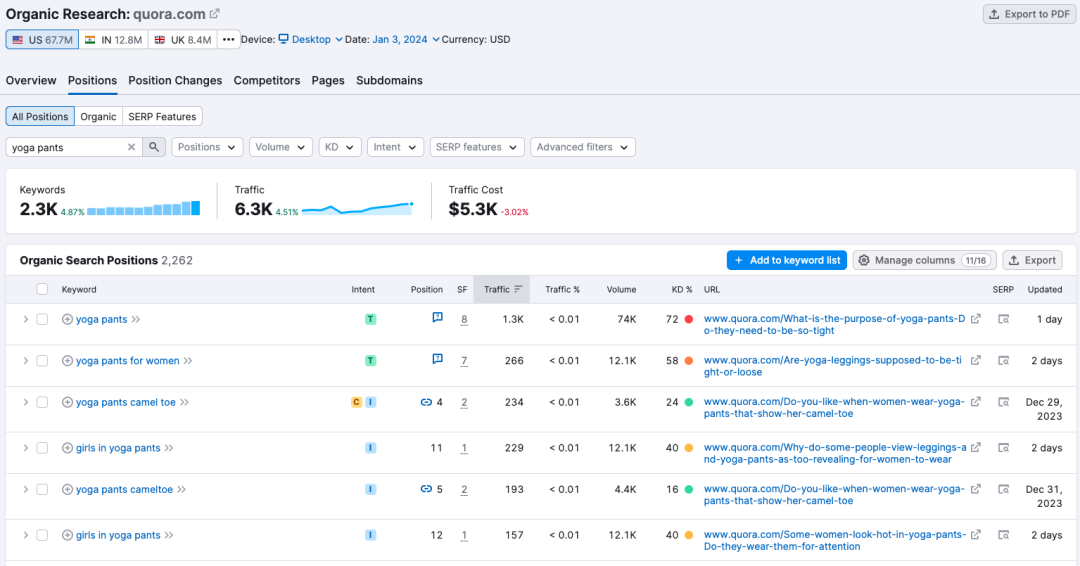View SERP snapshot for 'yoga pants cameltoe'
Viewport: 1080px width, 566px height.
click(x=1004, y=490)
